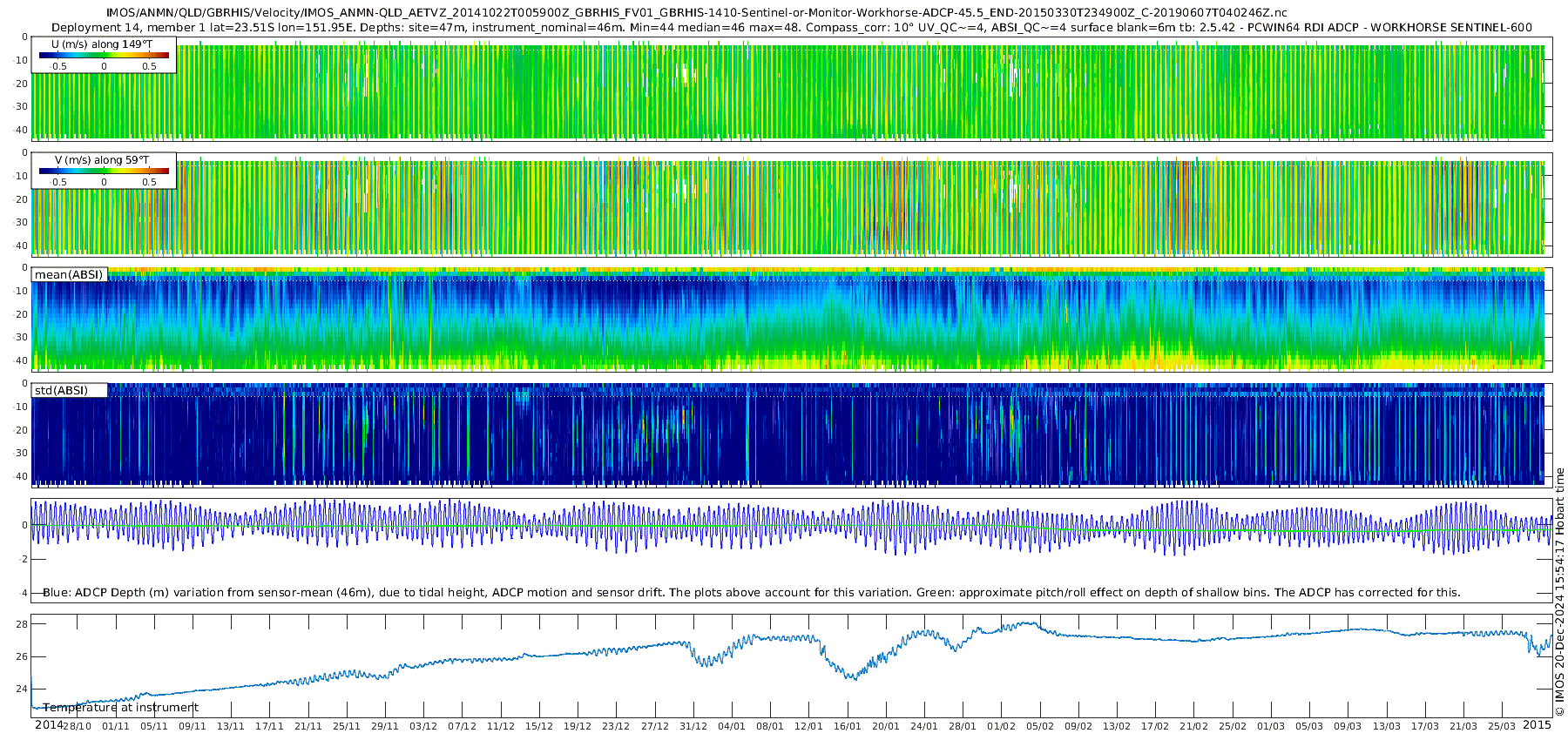This screenshot has height=740, width=1568.
Task: Click the Deployment 14 metadata subtitle line
Action: click(791, 27)
